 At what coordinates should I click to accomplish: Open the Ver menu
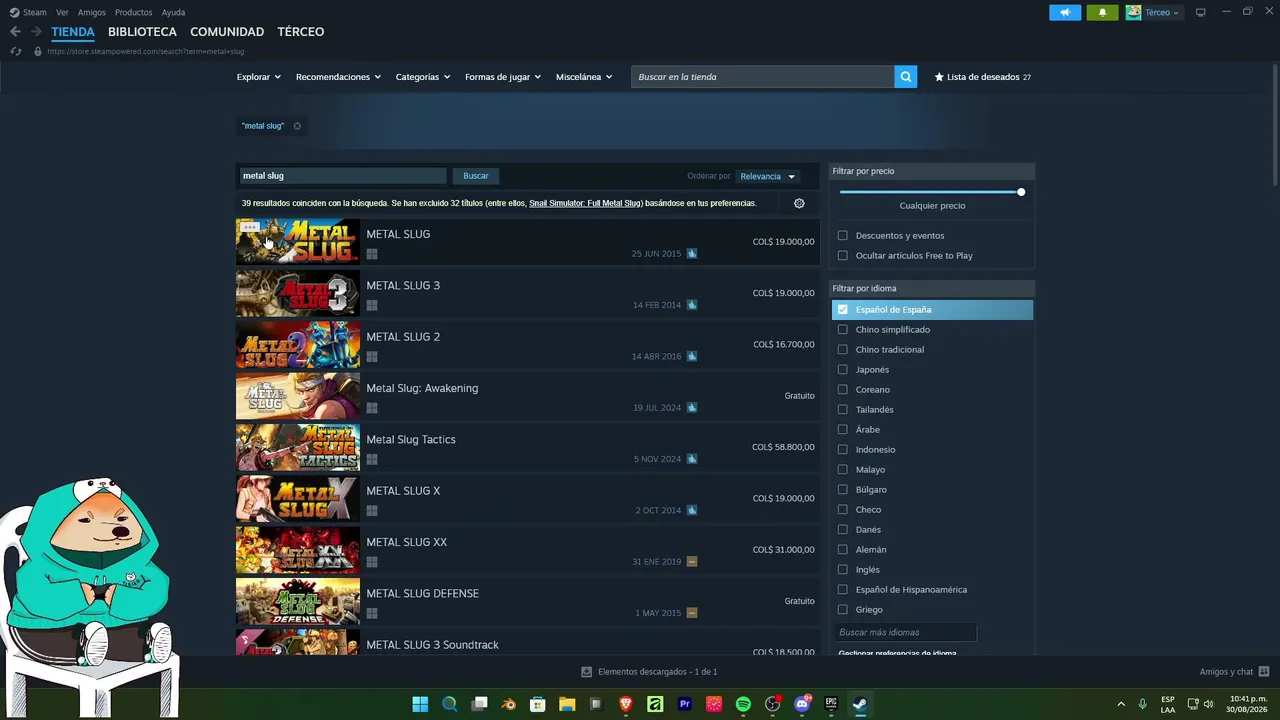point(63,12)
